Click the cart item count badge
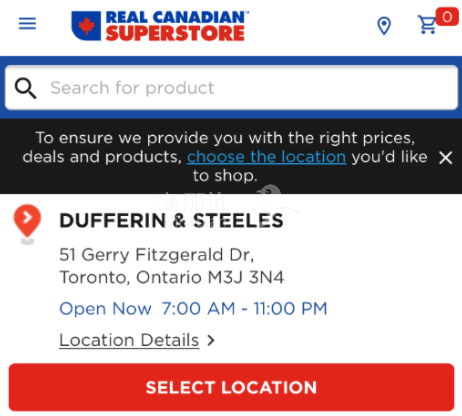 (x=447, y=17)
